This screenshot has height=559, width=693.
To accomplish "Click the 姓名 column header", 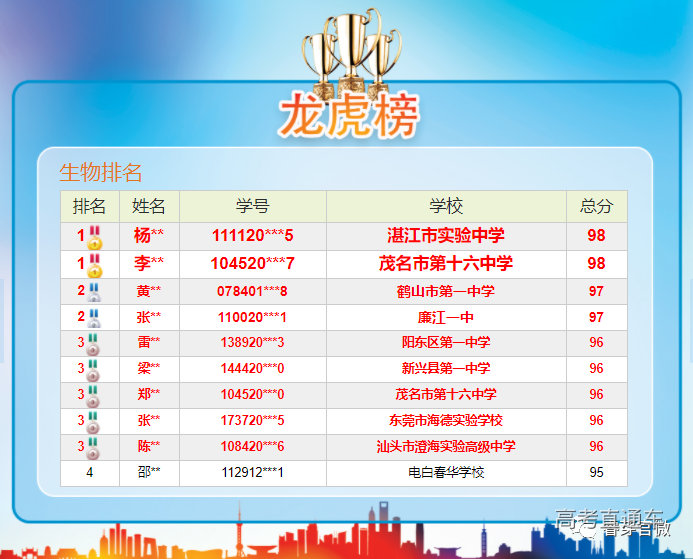I will coord(149,206).
